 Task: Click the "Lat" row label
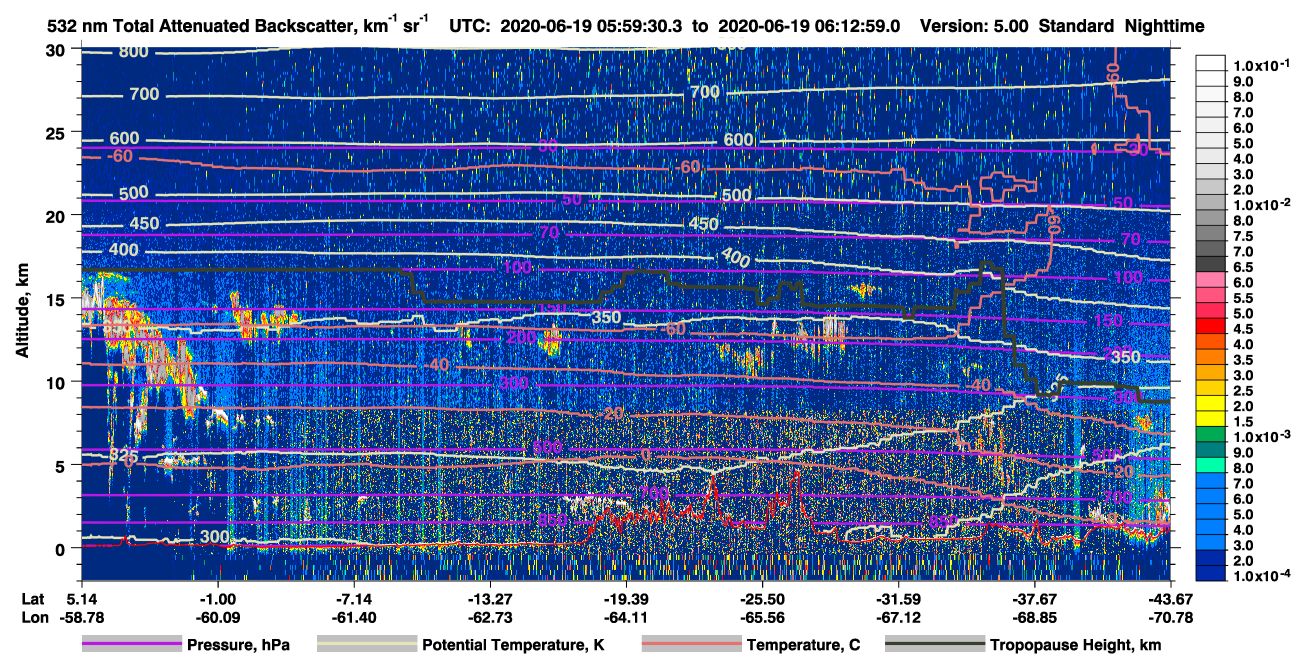(x=32, y=599)
